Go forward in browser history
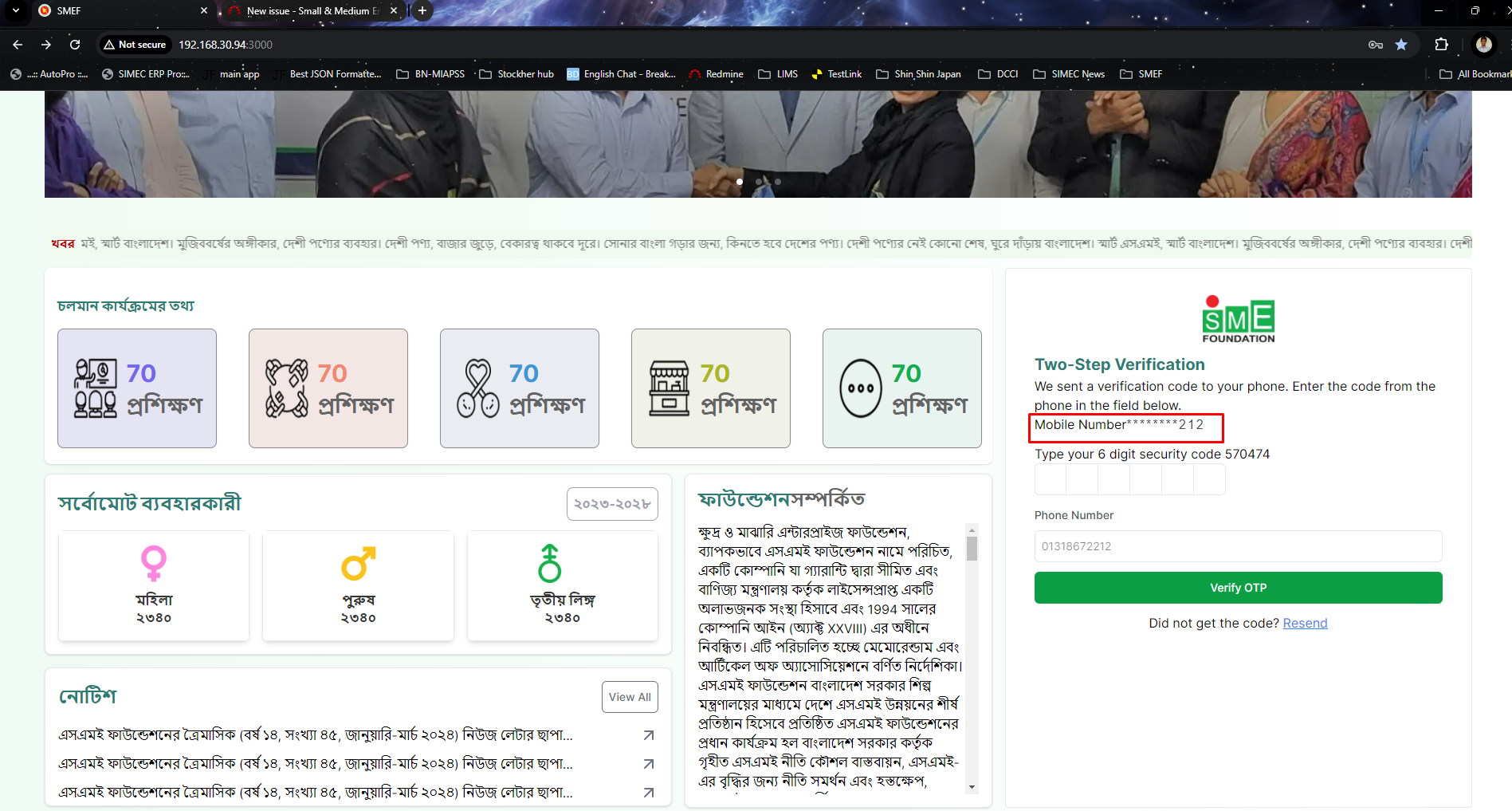 click(46, 45)
